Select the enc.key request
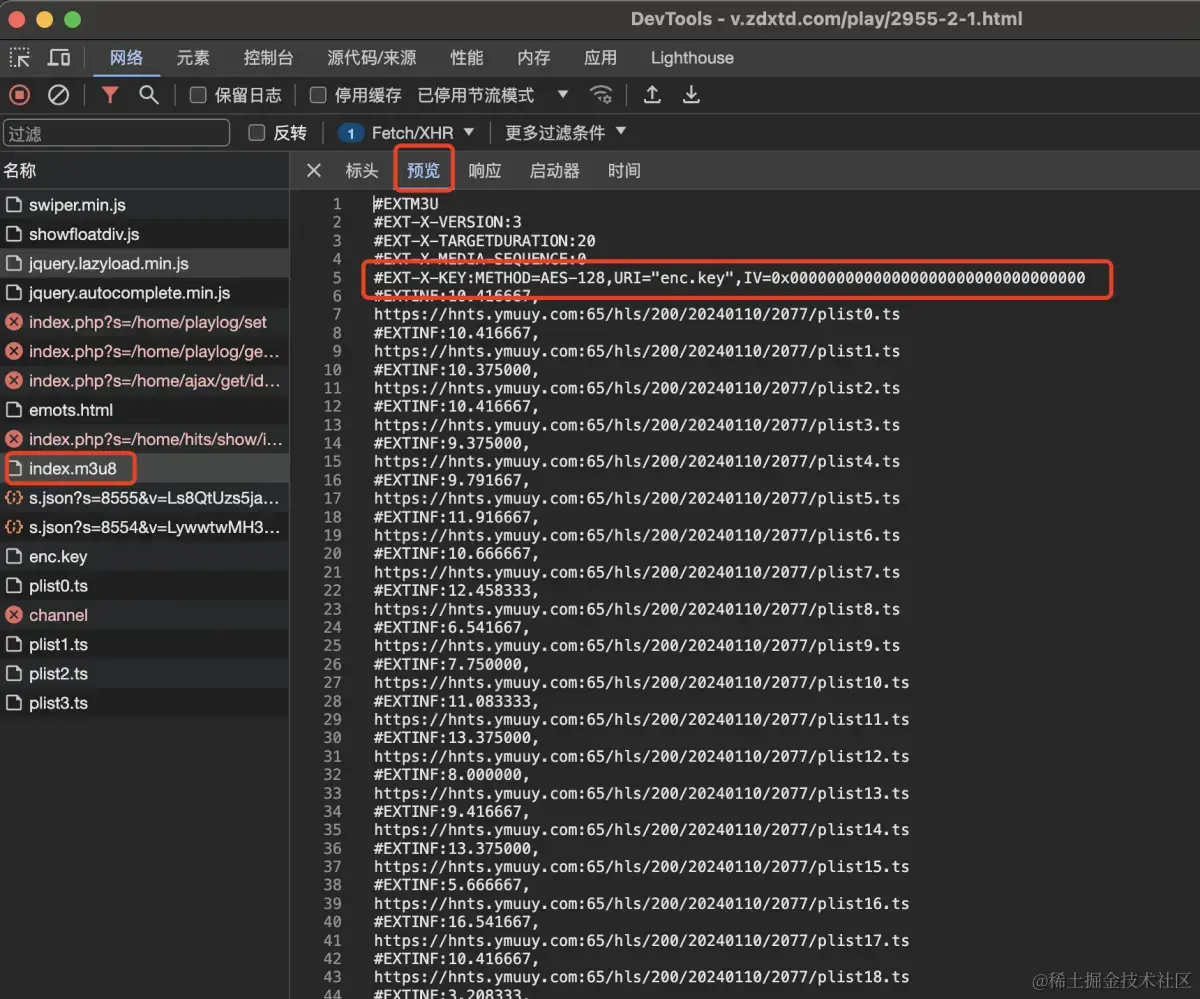This screenshot has width=1200, height=999. click(144, 556)
